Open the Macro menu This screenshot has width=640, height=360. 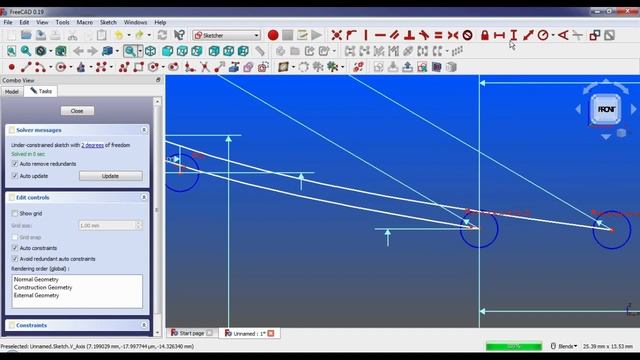pyautogui.click(x=84, y=22)
